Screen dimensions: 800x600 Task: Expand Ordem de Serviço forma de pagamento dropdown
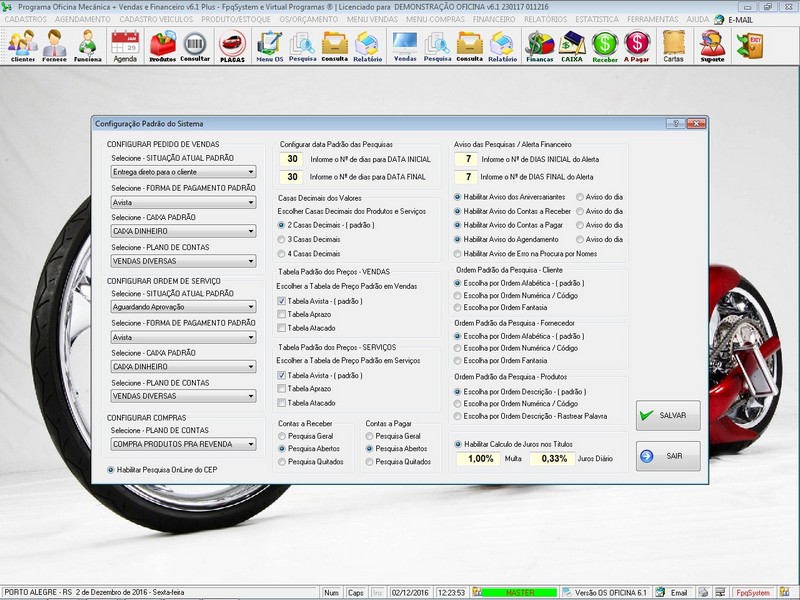251,337
